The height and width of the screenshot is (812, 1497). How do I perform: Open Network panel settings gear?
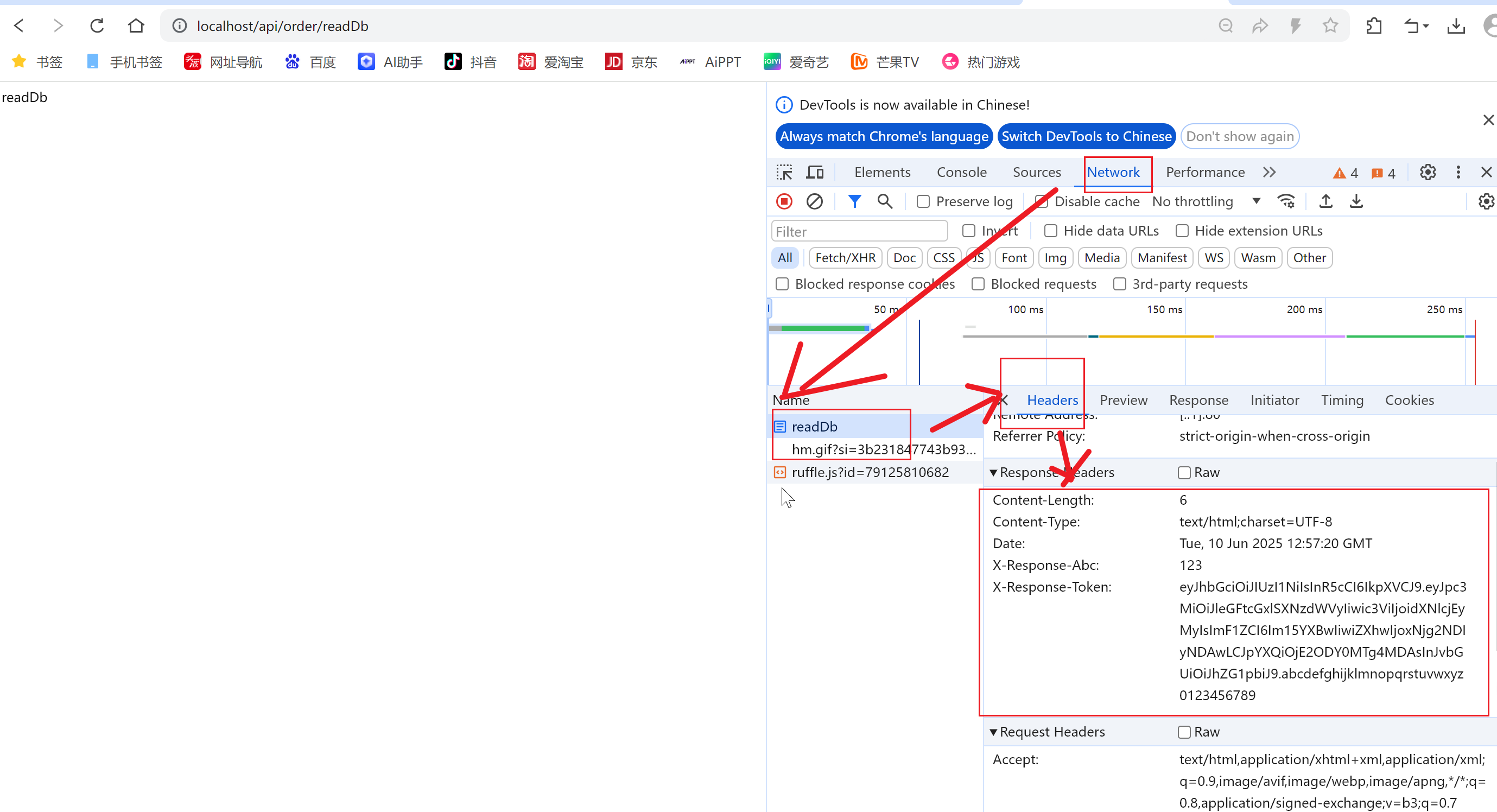(1486, 201)
